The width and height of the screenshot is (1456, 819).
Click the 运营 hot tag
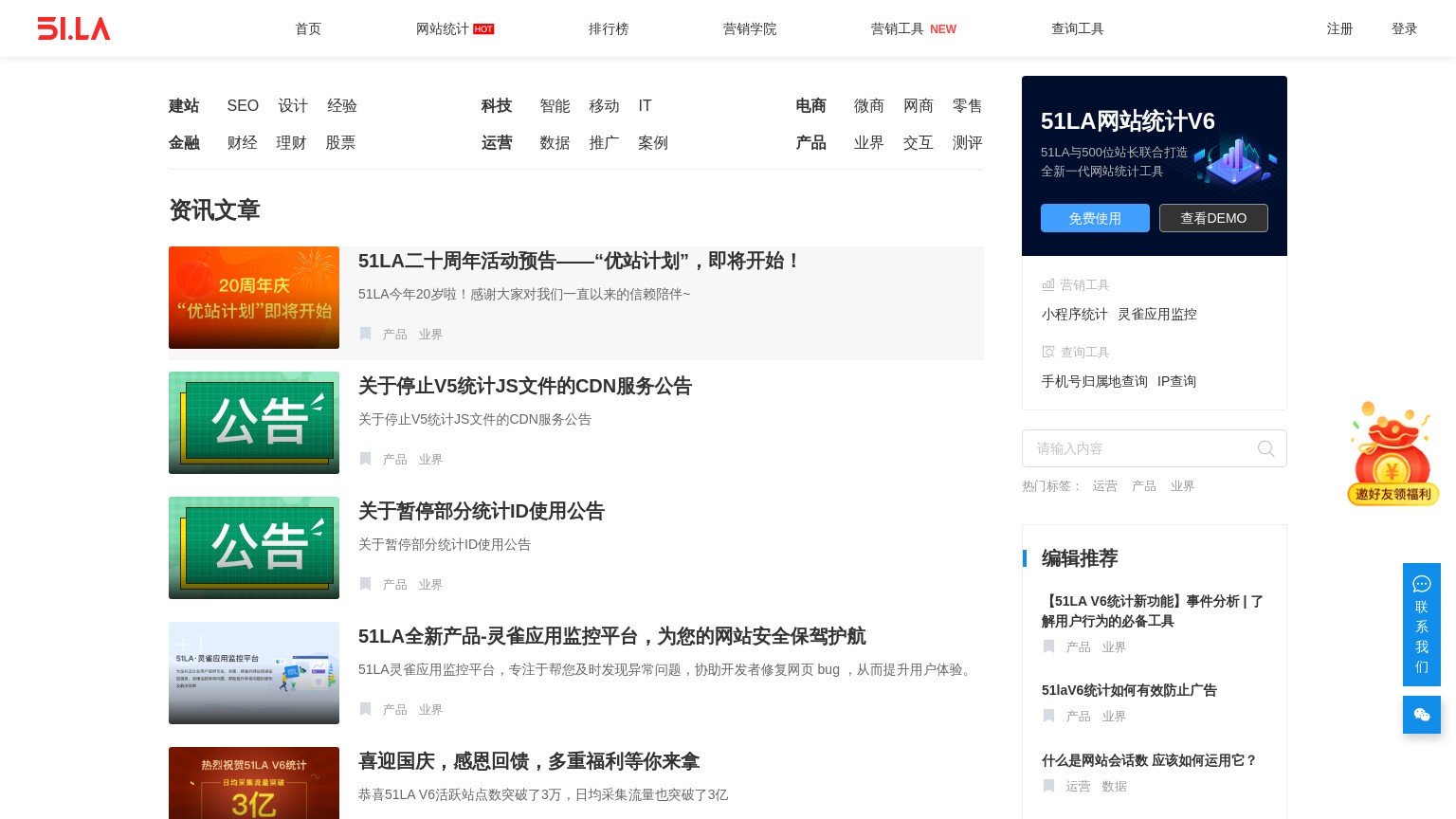(1105, 486)
